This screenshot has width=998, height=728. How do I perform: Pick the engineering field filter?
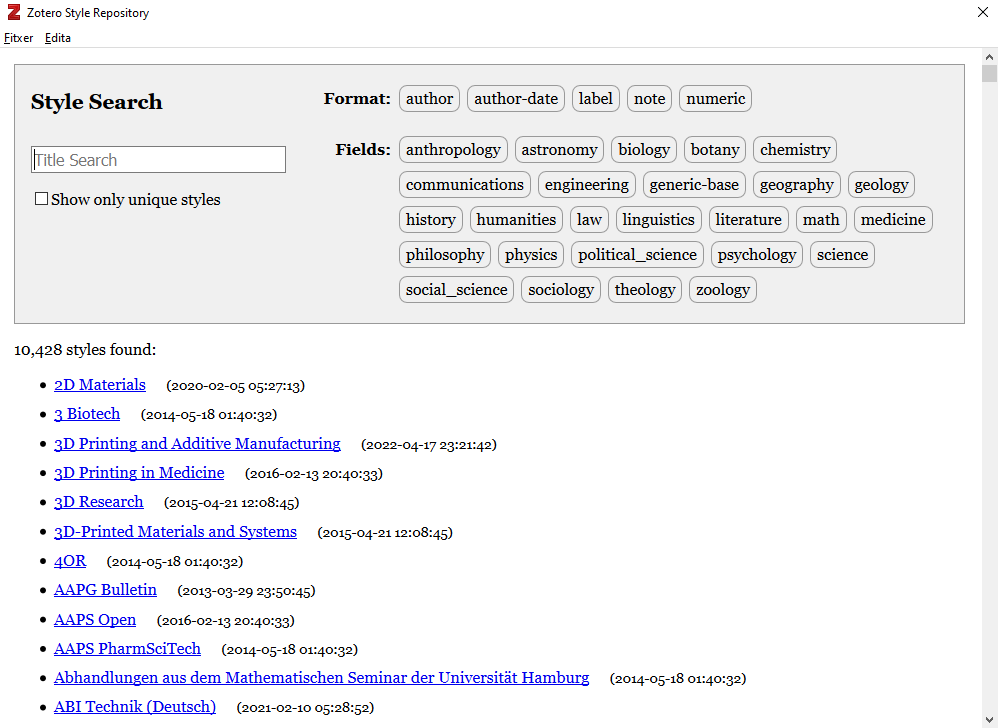tap(587, 185)
